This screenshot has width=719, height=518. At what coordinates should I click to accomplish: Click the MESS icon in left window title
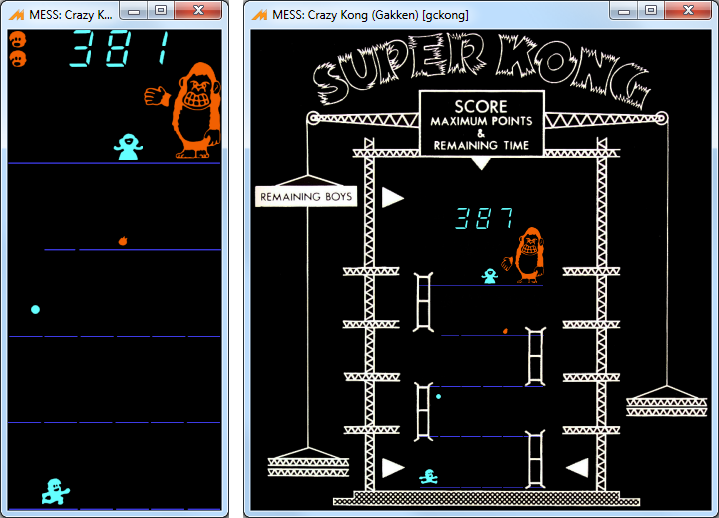coord(16,15)
